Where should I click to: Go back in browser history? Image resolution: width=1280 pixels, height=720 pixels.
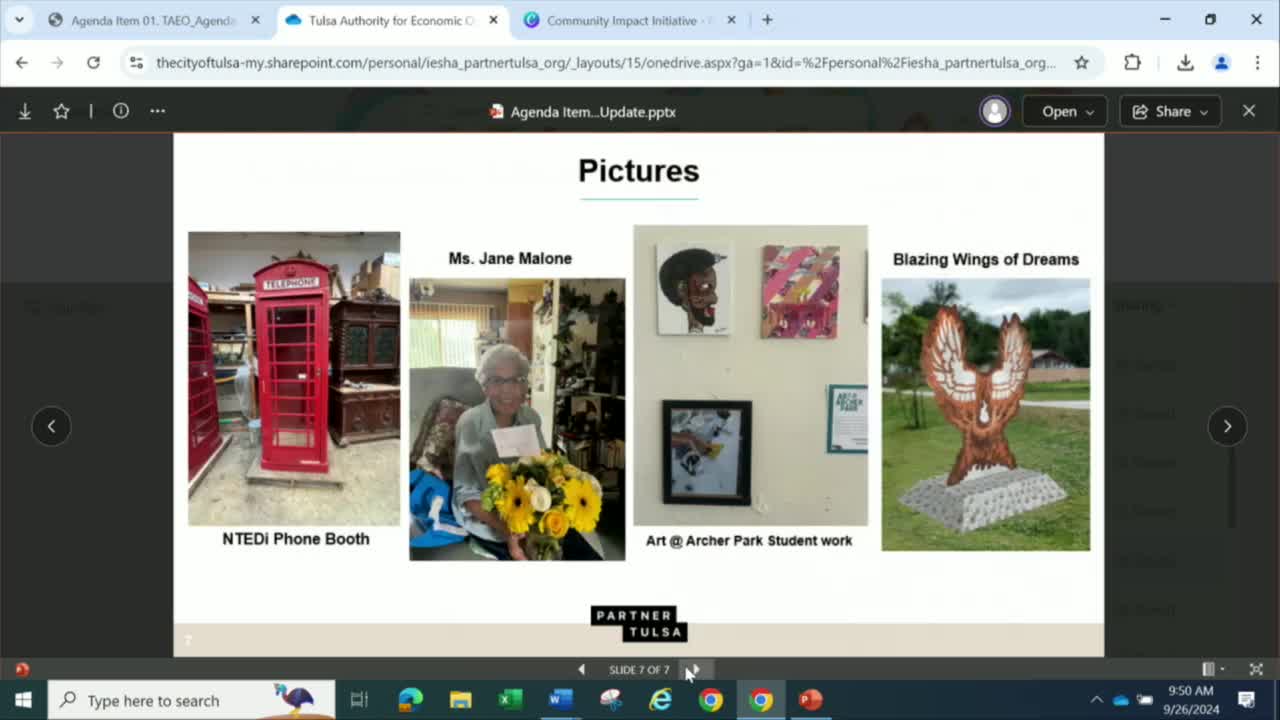(x=22, y=62)
